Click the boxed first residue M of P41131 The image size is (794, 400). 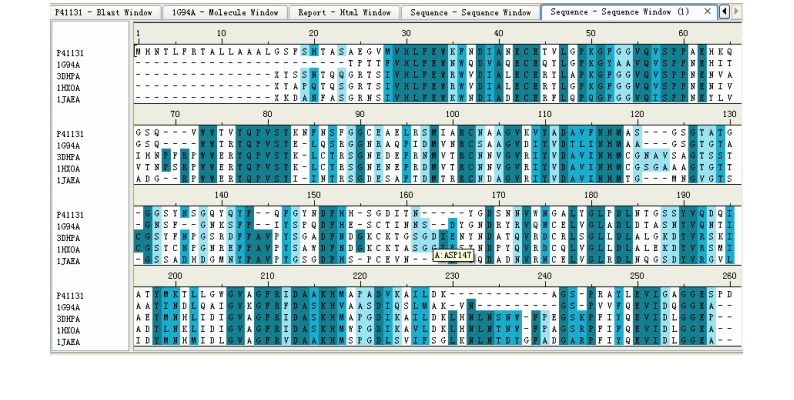point(138,51)
